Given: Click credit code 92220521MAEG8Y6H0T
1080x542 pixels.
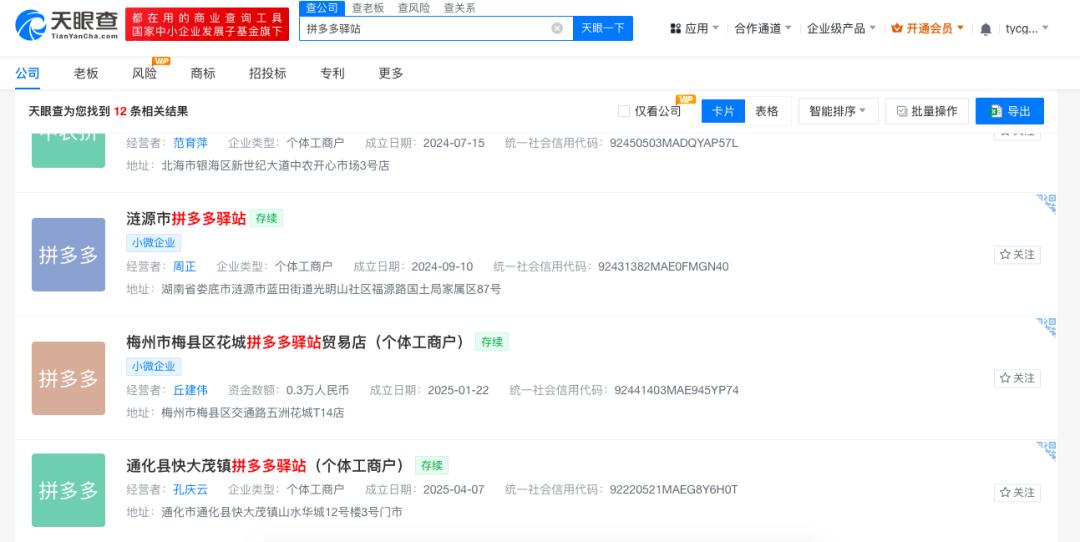Looking at the screenshot, I should coord(674,490).
